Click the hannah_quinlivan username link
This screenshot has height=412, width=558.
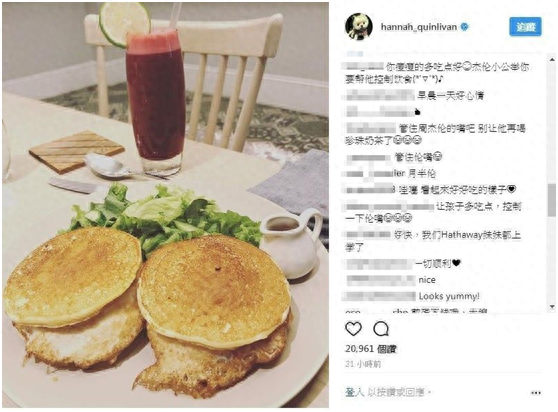419,27
